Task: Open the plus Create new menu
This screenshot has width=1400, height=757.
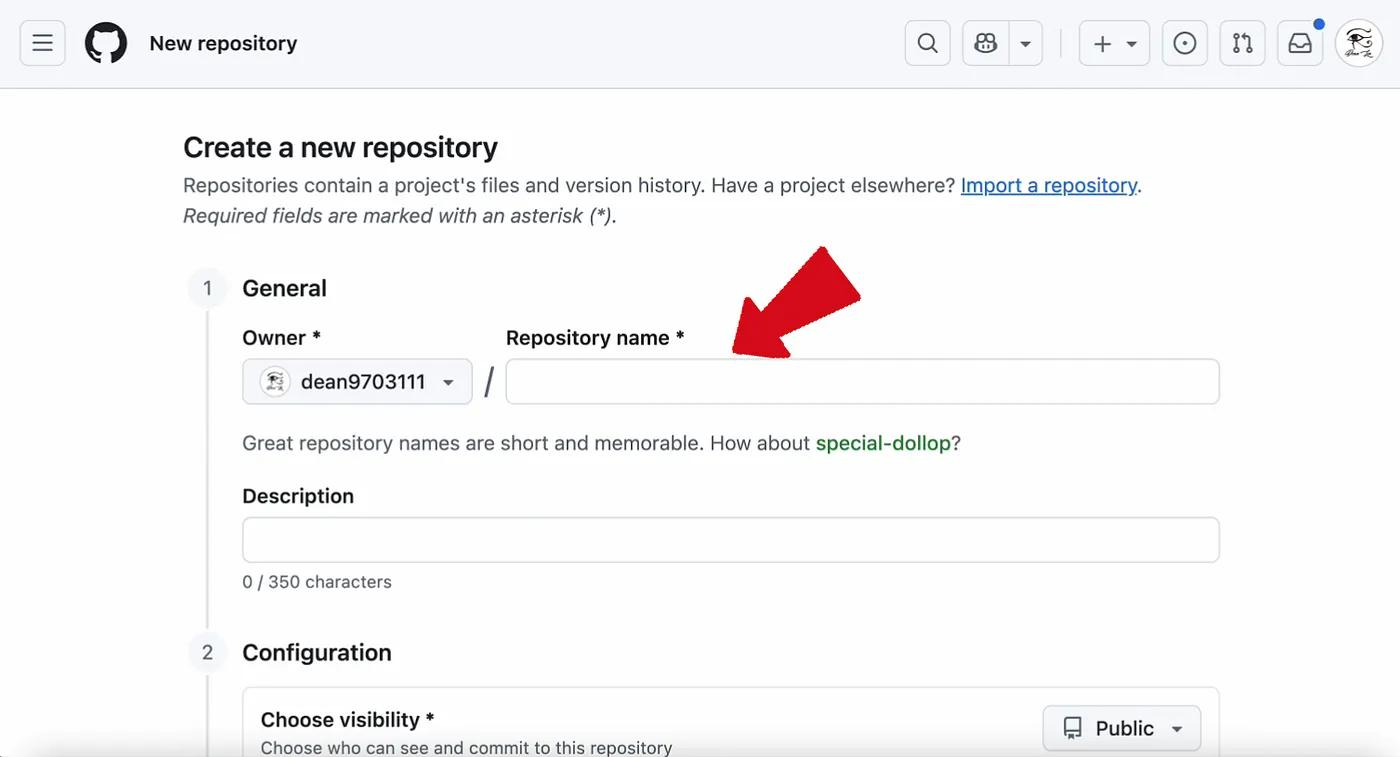Action: click(x=1114, y=44)
